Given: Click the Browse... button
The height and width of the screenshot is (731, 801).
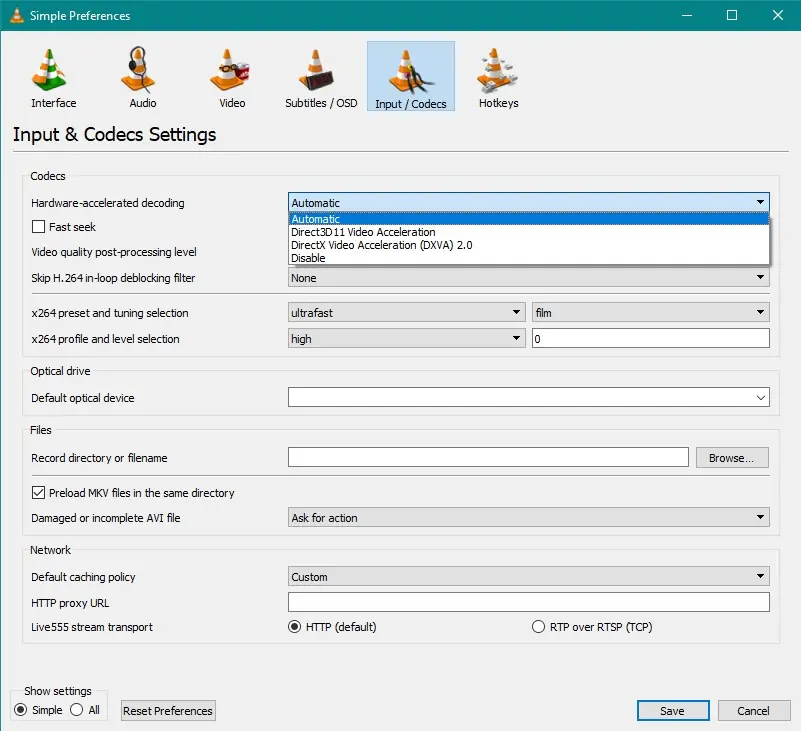Looking at the screenshot, I should (732, 458).
